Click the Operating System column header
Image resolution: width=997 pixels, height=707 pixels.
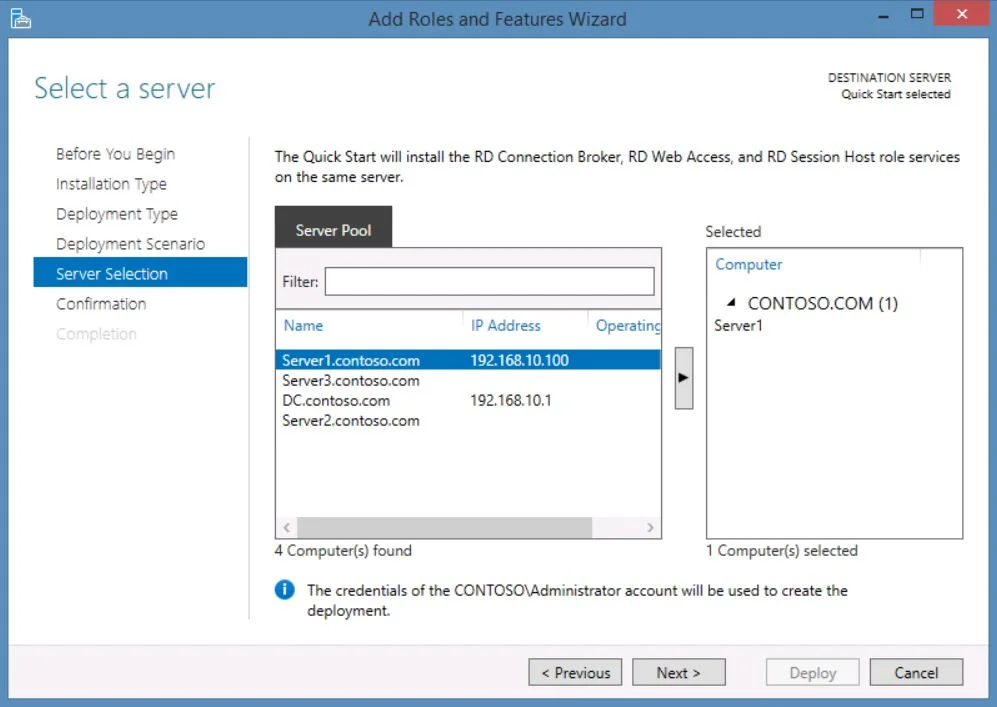pyautogui.click(x=628, y=325)
